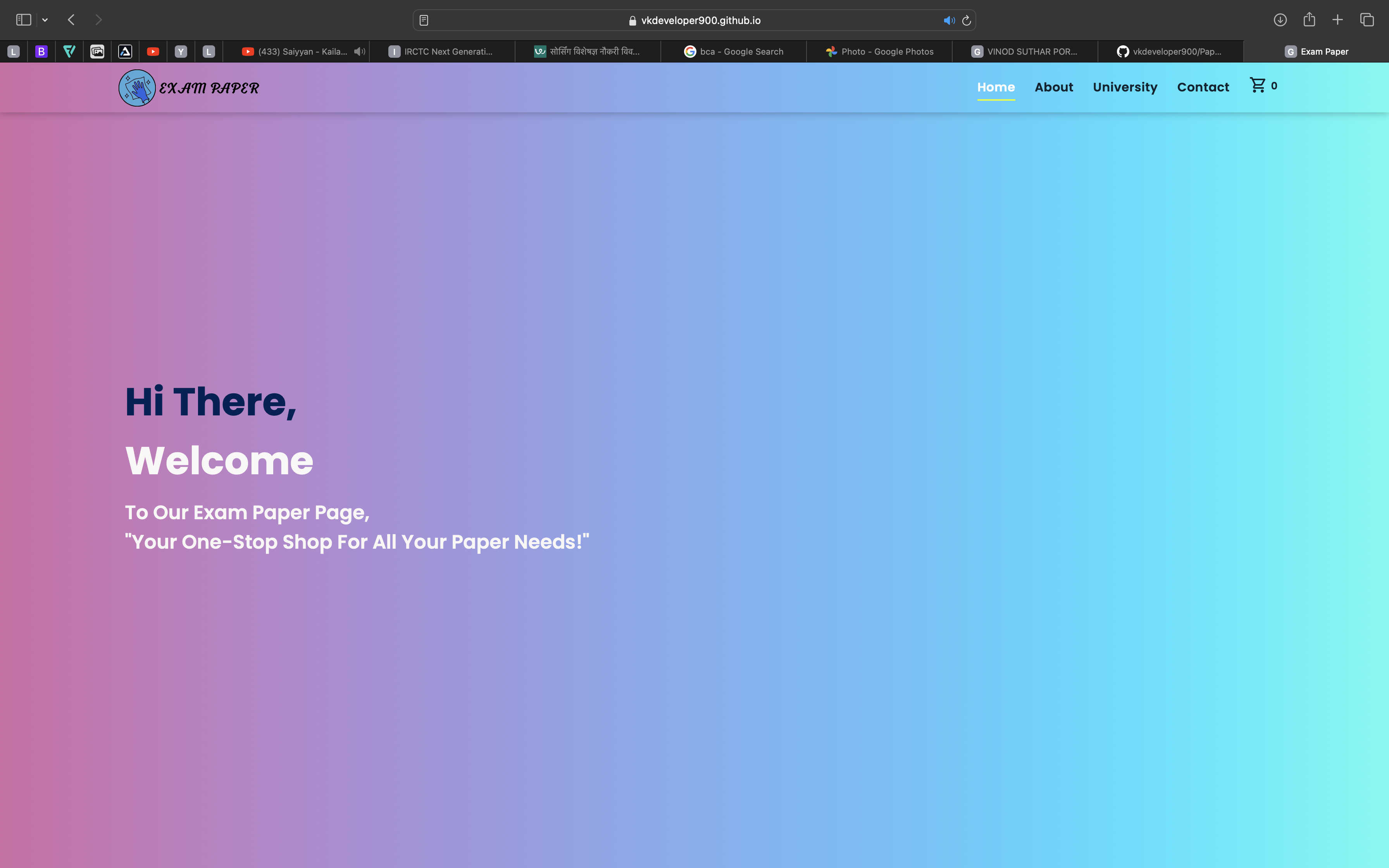Viewport: 1389px width, 868px height.
Task: Mute audio via address bar speaker icon
Action: pyautogui.click(x=949, y=20)
